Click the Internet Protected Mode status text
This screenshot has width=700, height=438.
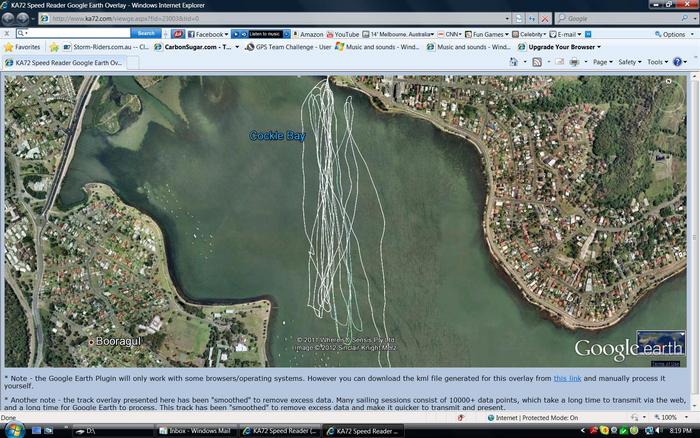(x=537, y=418)
